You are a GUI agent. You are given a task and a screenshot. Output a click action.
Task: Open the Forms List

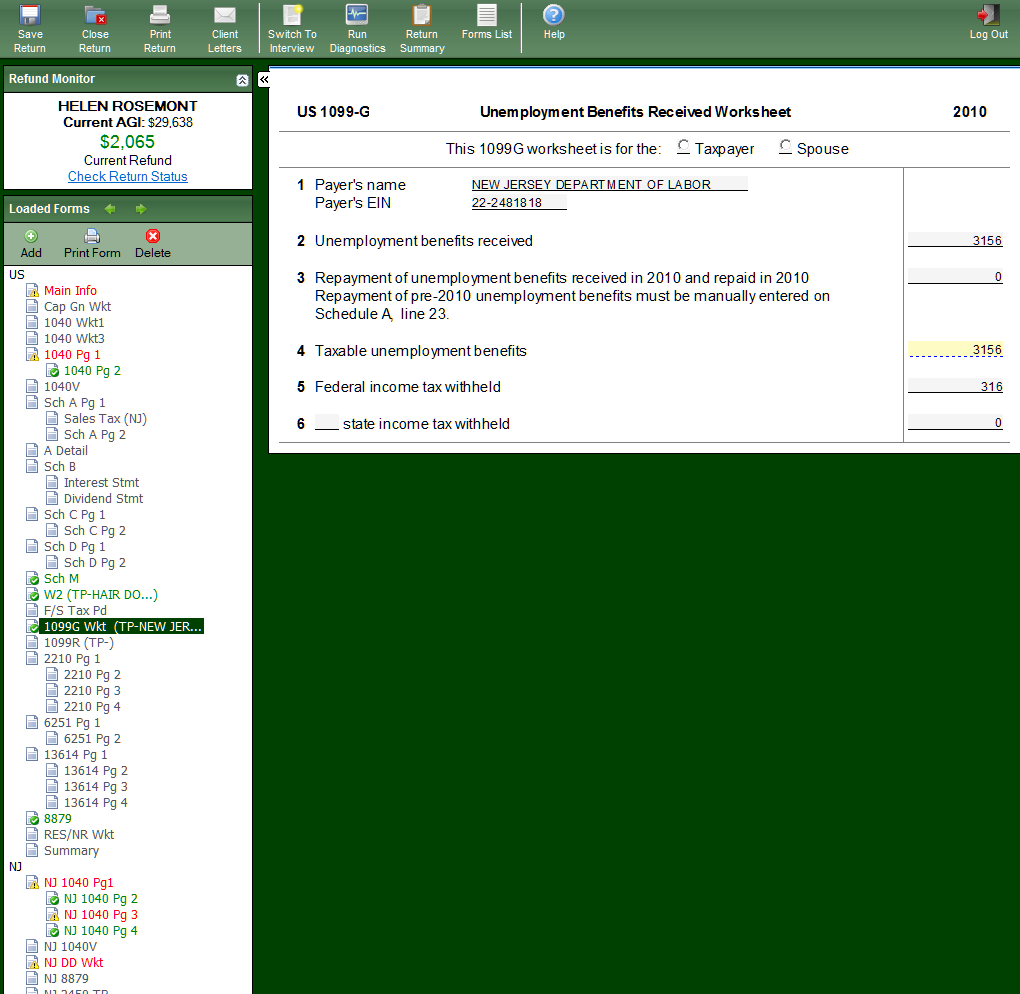click(x=487, y=16)
